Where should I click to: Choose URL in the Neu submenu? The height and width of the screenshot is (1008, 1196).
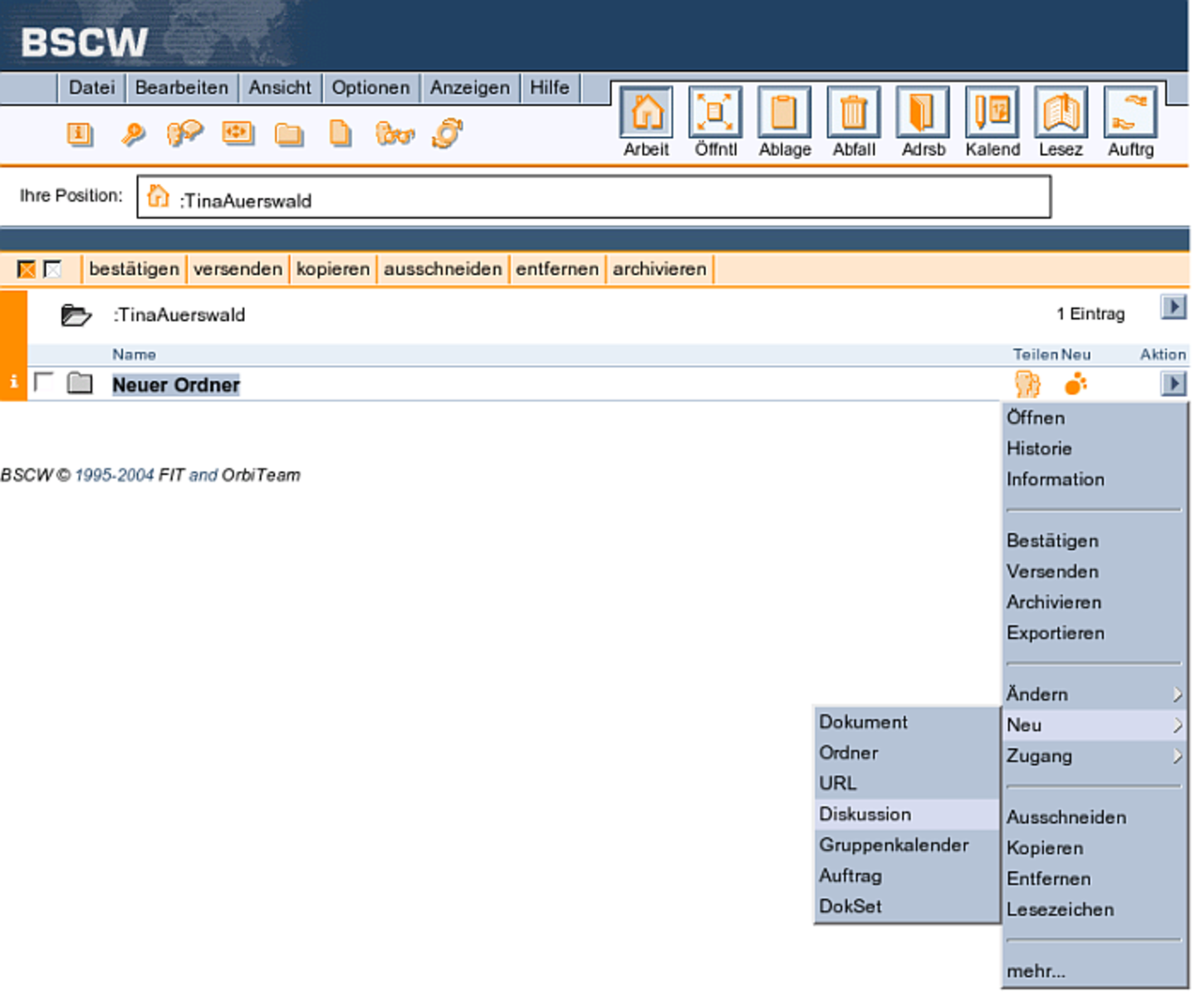(907, 783)
